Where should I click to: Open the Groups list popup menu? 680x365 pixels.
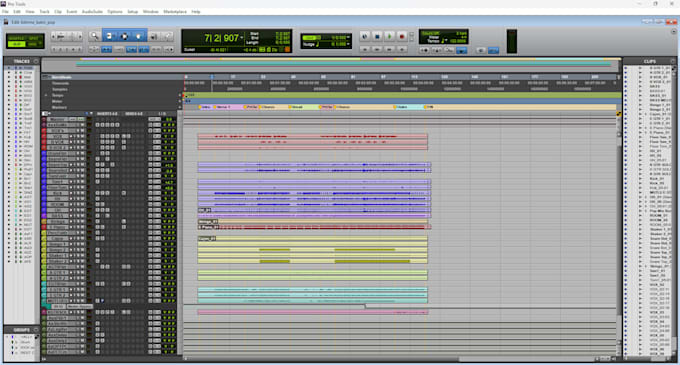click(x=36, y=330)
